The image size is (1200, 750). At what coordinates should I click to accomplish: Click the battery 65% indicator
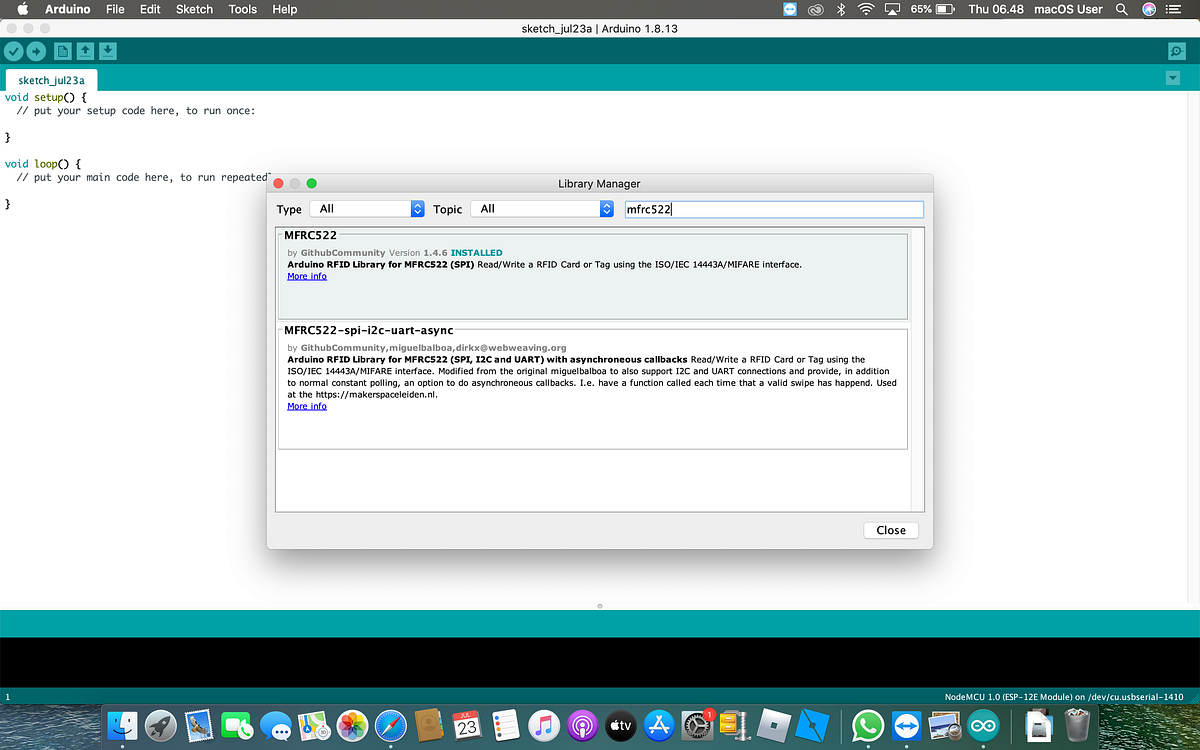(932, 9)
